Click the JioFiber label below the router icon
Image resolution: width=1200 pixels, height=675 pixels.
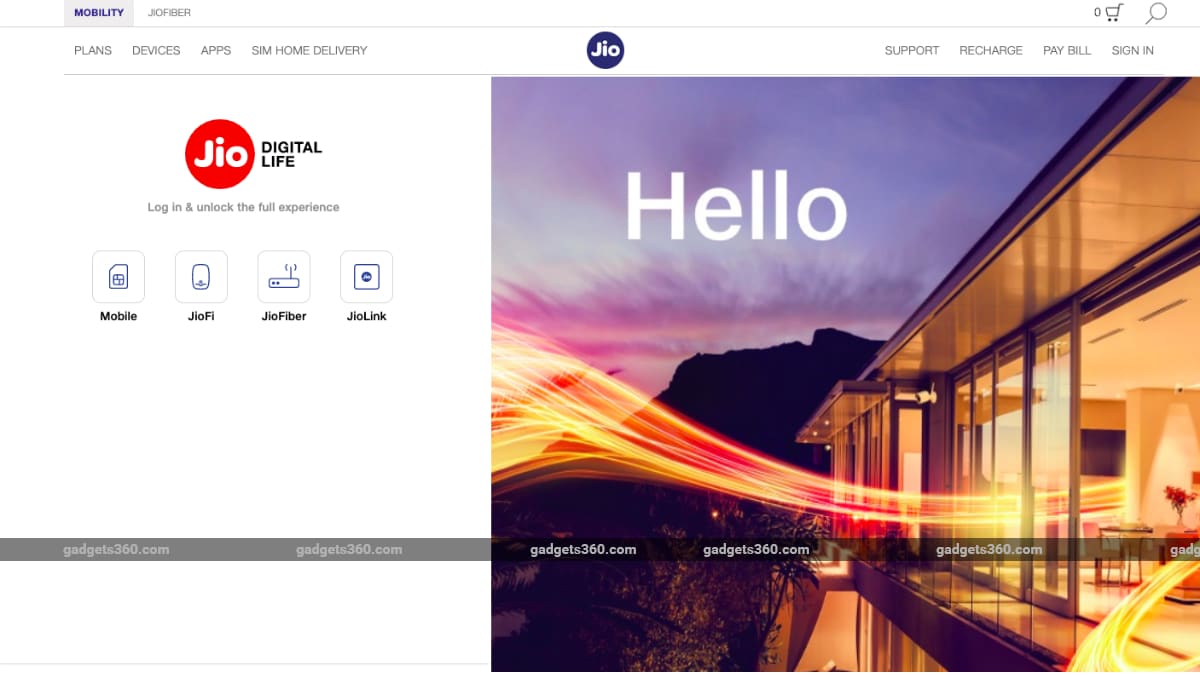point(284,316)
